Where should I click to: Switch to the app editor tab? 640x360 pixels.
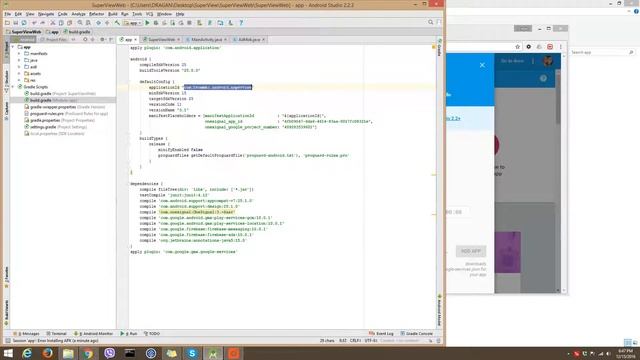pos(128,40)
